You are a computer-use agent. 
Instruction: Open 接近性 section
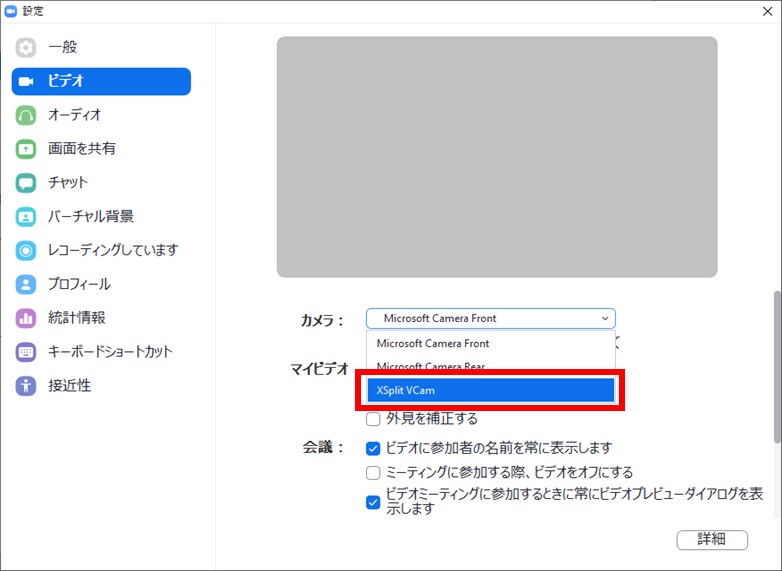tap(101, 385)
